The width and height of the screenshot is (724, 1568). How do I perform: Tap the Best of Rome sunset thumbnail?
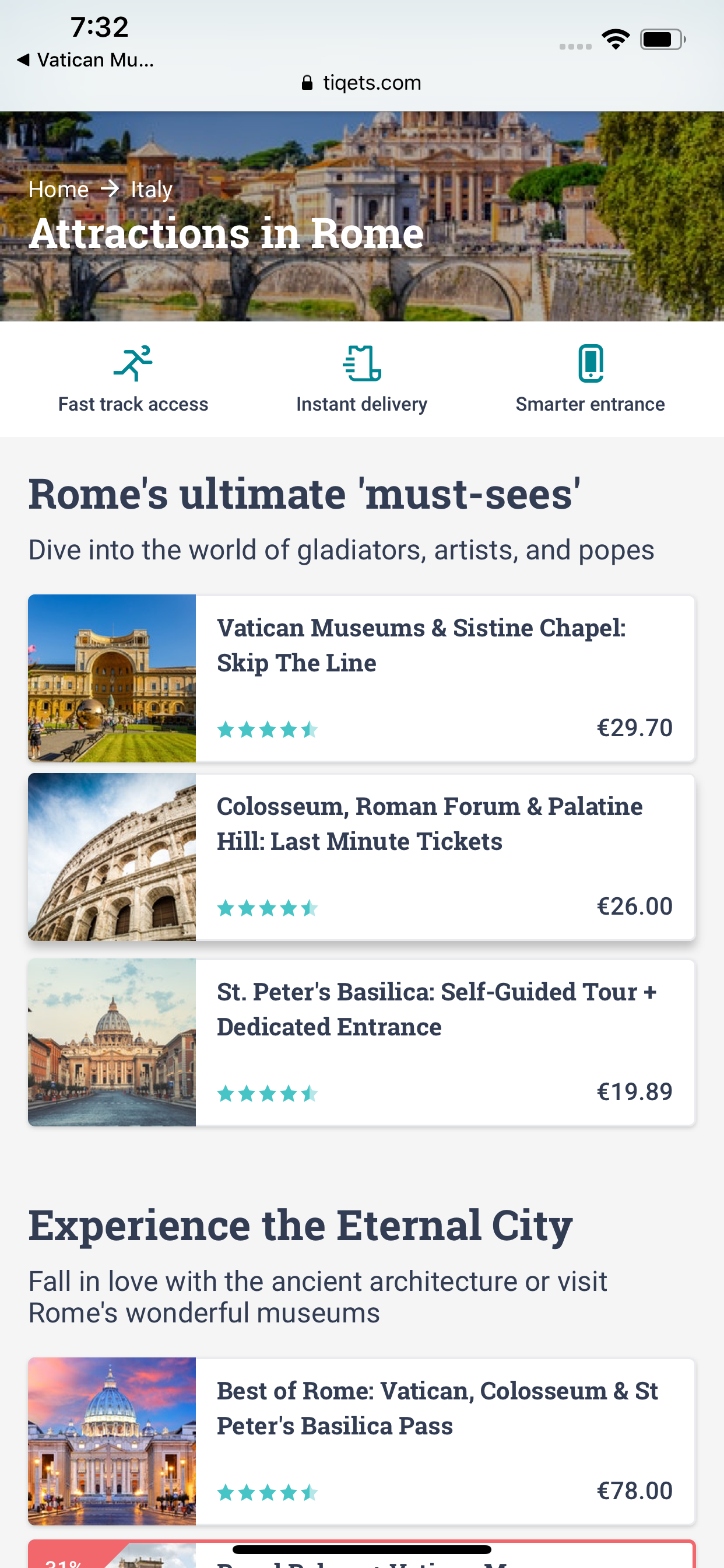[x=112, y=1441]
